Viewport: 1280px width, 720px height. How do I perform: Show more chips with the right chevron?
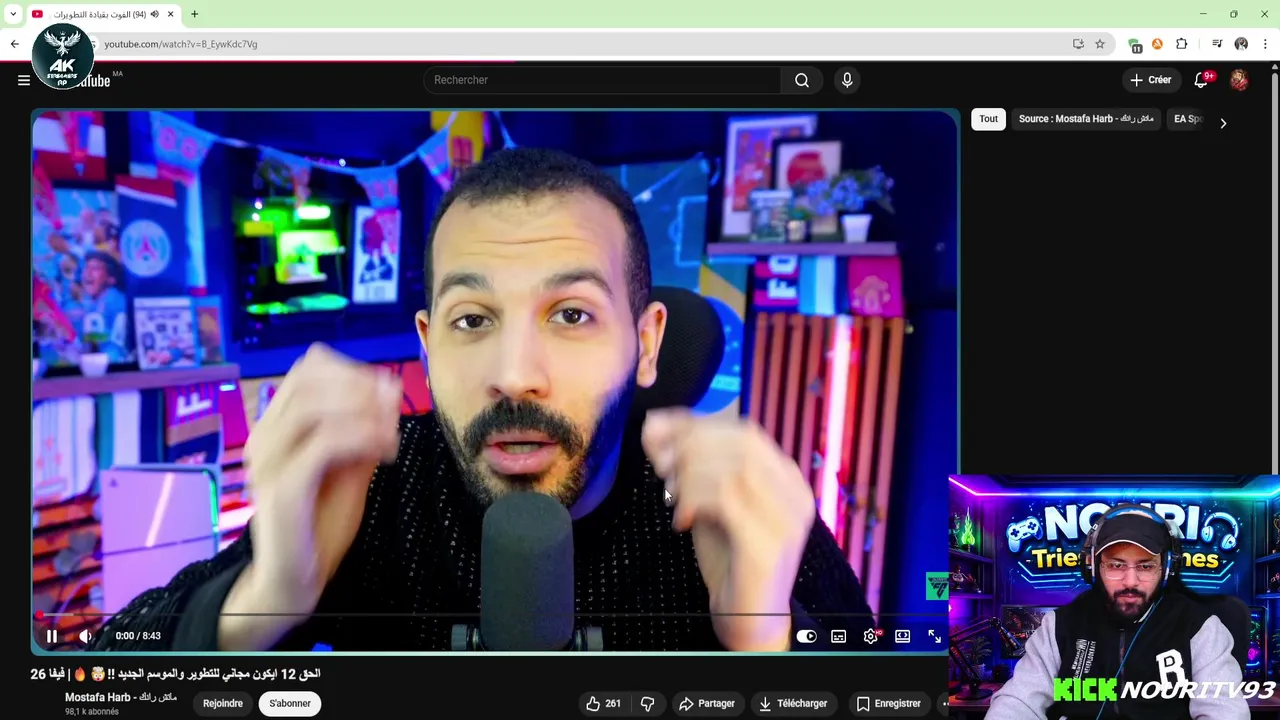coord(1223,123)
